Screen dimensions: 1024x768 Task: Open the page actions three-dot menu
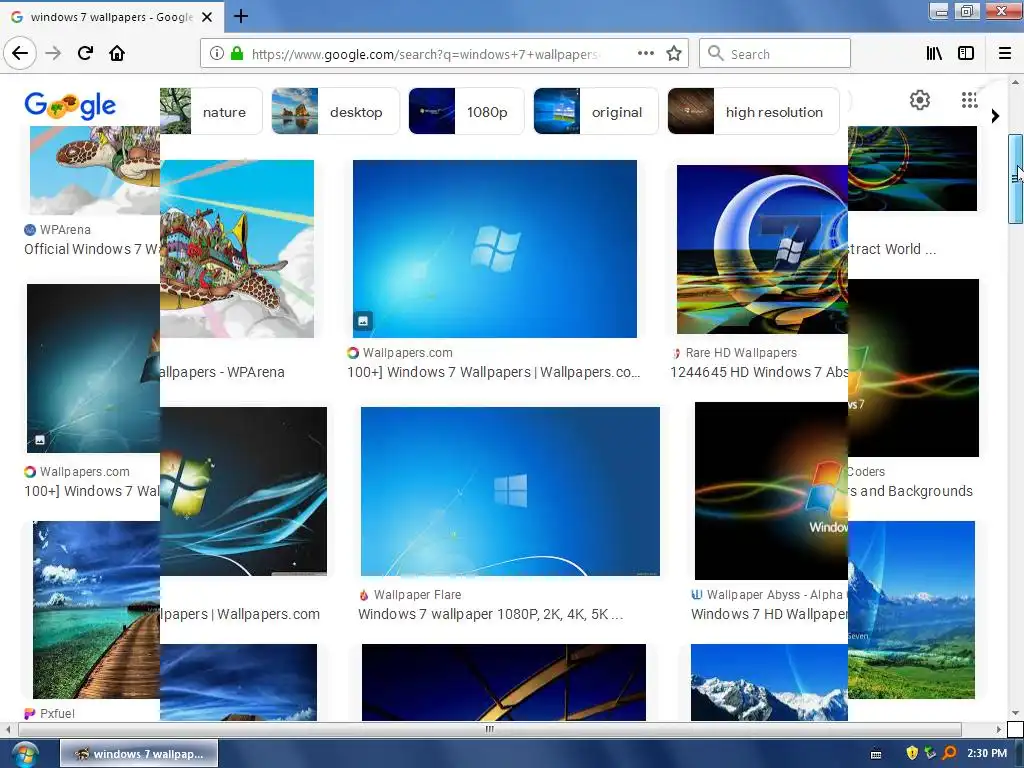click(646, 54)
